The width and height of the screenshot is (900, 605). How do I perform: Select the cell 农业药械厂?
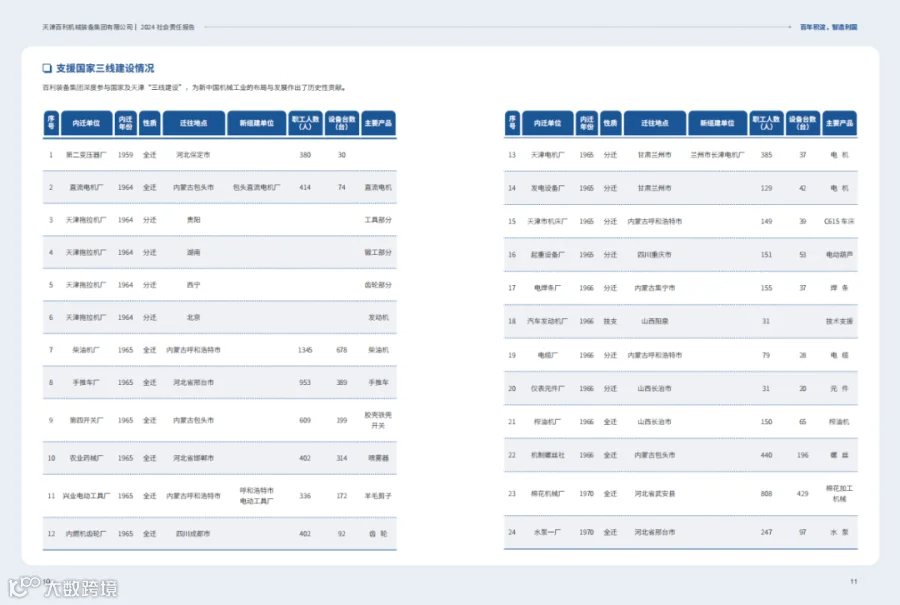tap(86, 458)
